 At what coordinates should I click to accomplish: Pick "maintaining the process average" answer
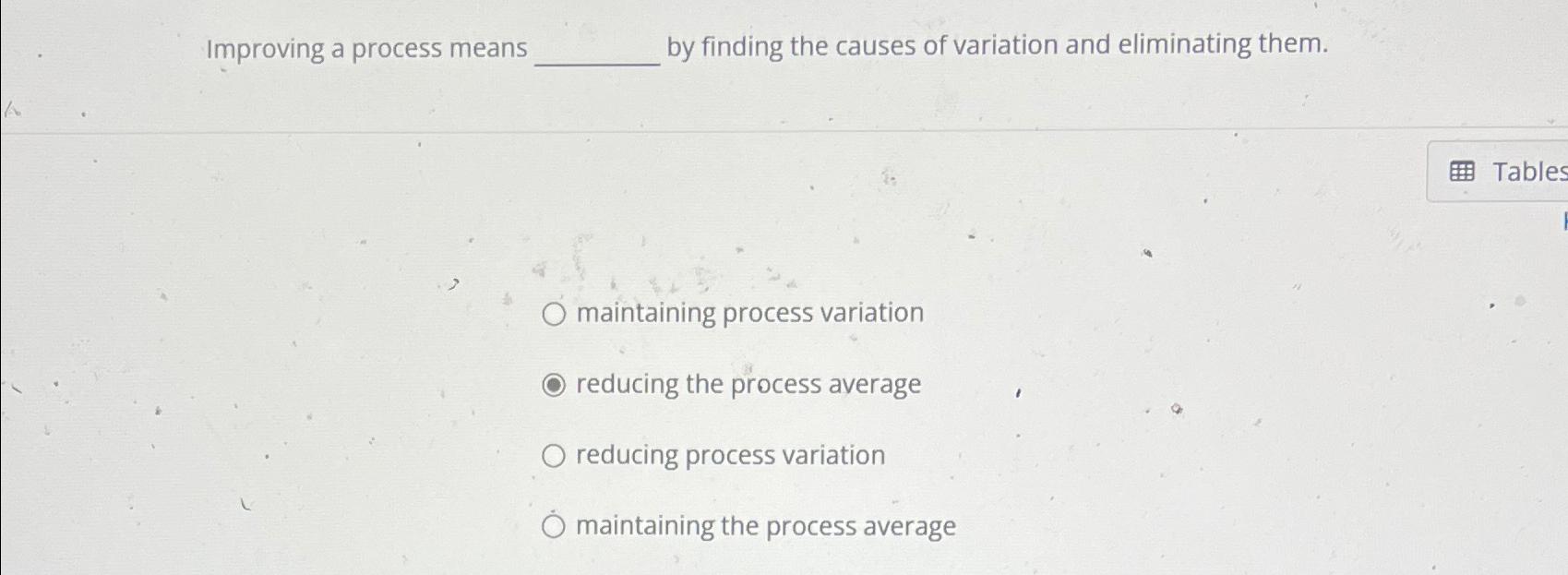[555, 526]
